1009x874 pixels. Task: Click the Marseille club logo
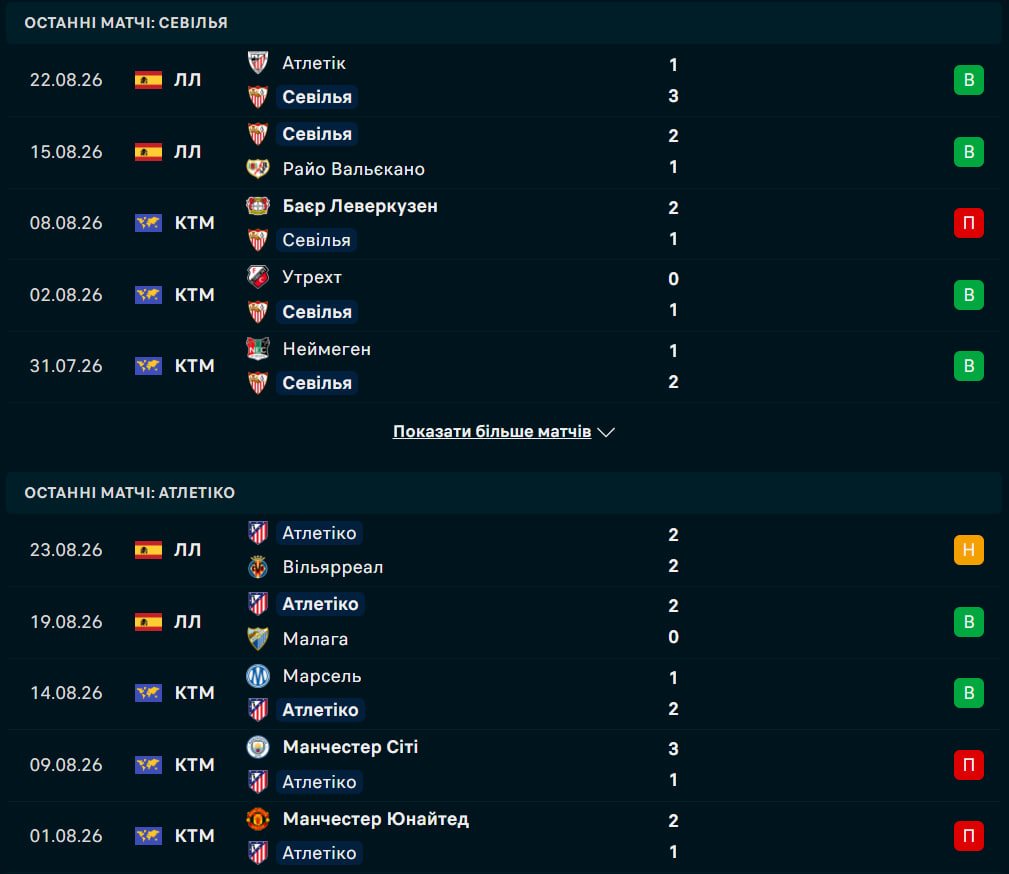258,676
